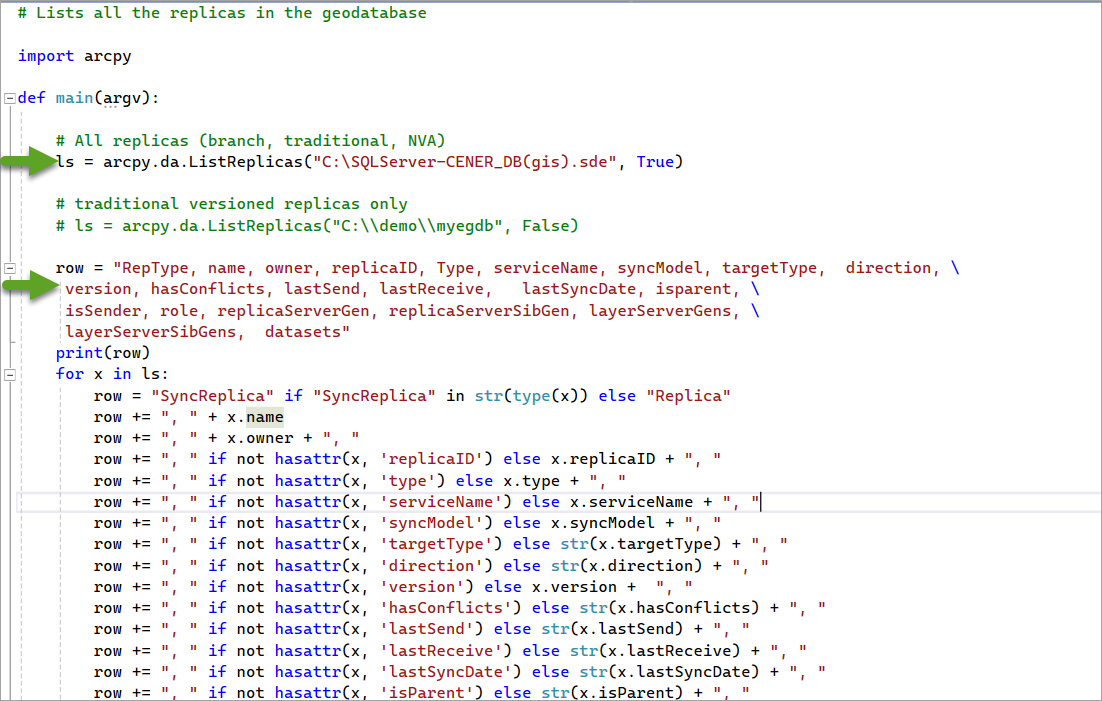The image size is (1102, 701).
Task: Click the print(row) call
Action: coord(98,353)
